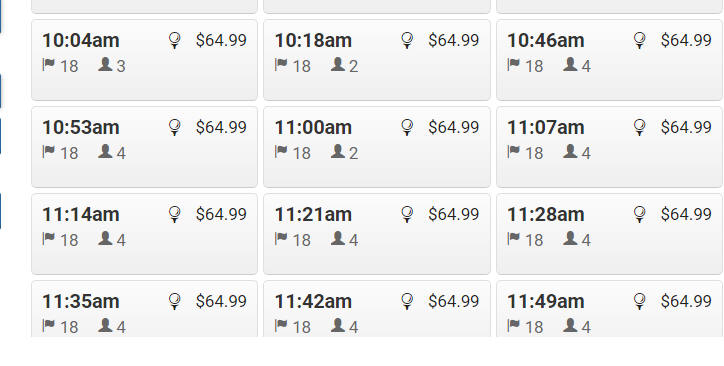Click the player icon on 10:04am slot

click(105, 64)
